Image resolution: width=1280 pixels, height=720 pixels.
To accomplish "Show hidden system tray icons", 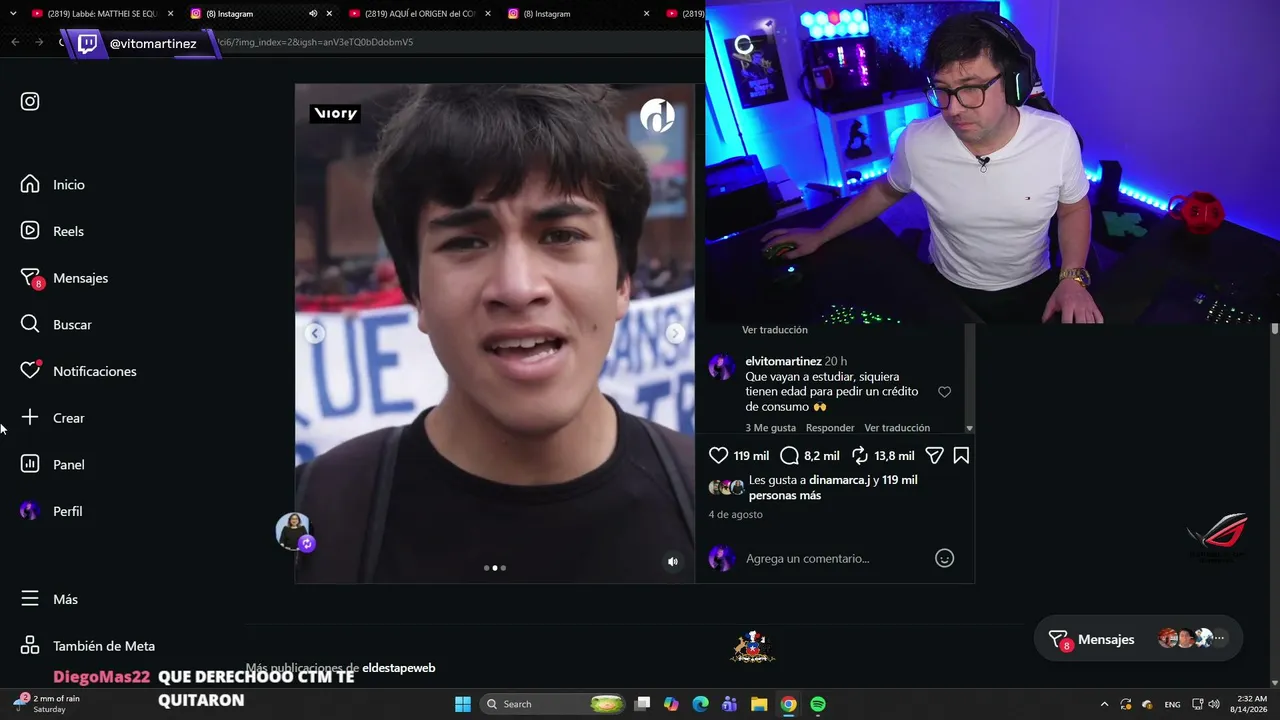I will 1104,704.
